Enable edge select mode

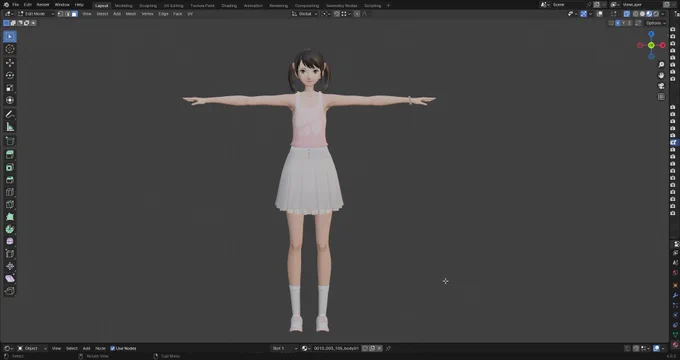[x=67, y=14]
